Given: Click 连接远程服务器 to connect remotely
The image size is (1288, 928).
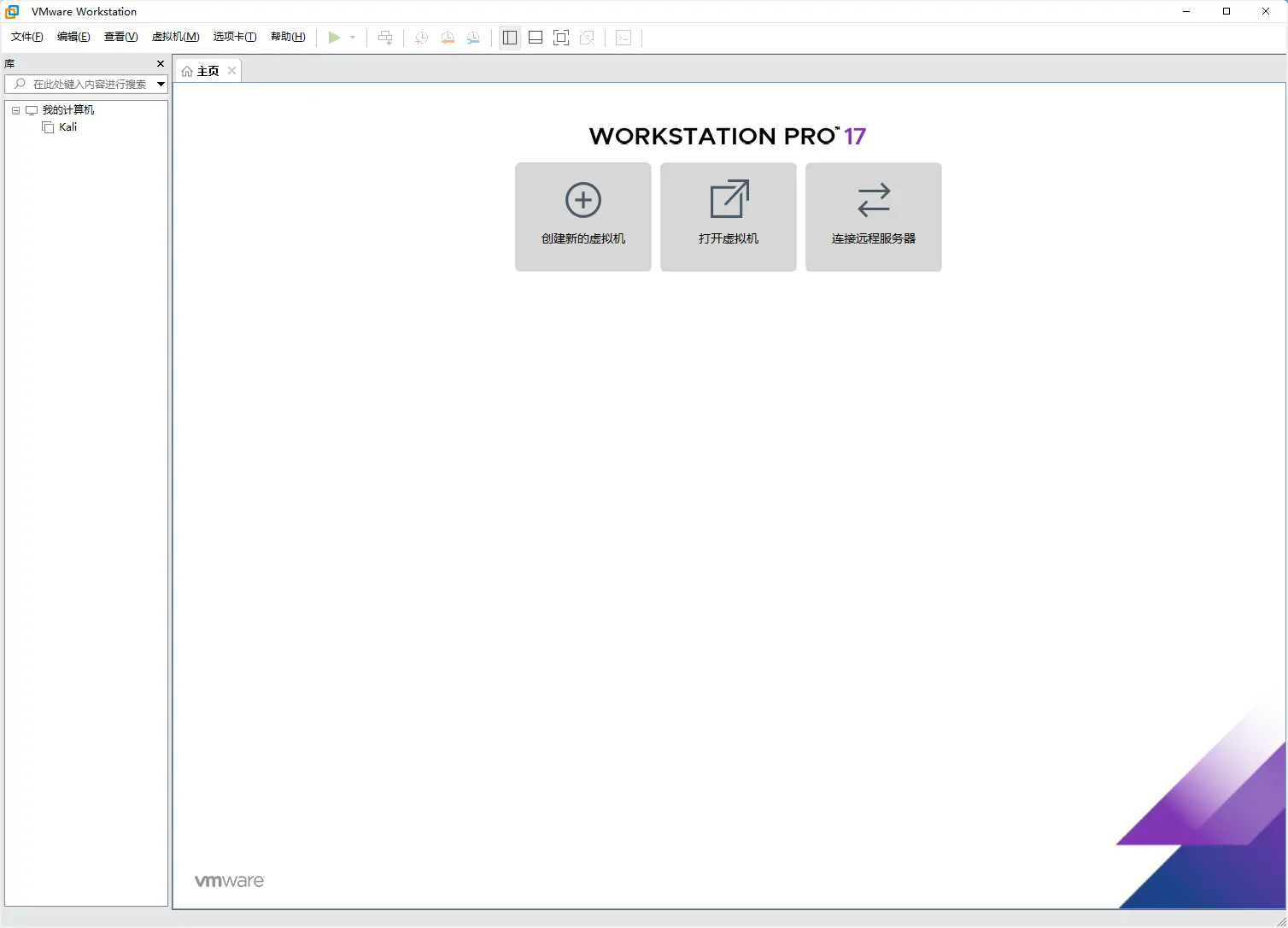Looking at the screenshot, I should coord(873,216).
